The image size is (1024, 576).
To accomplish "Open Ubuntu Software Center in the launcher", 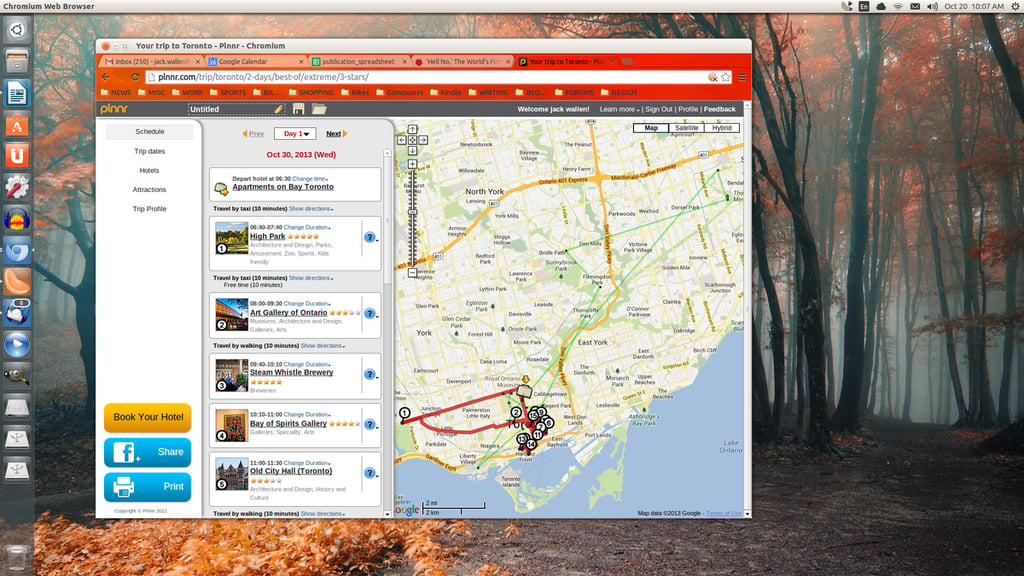I will (x=17, y=124).
